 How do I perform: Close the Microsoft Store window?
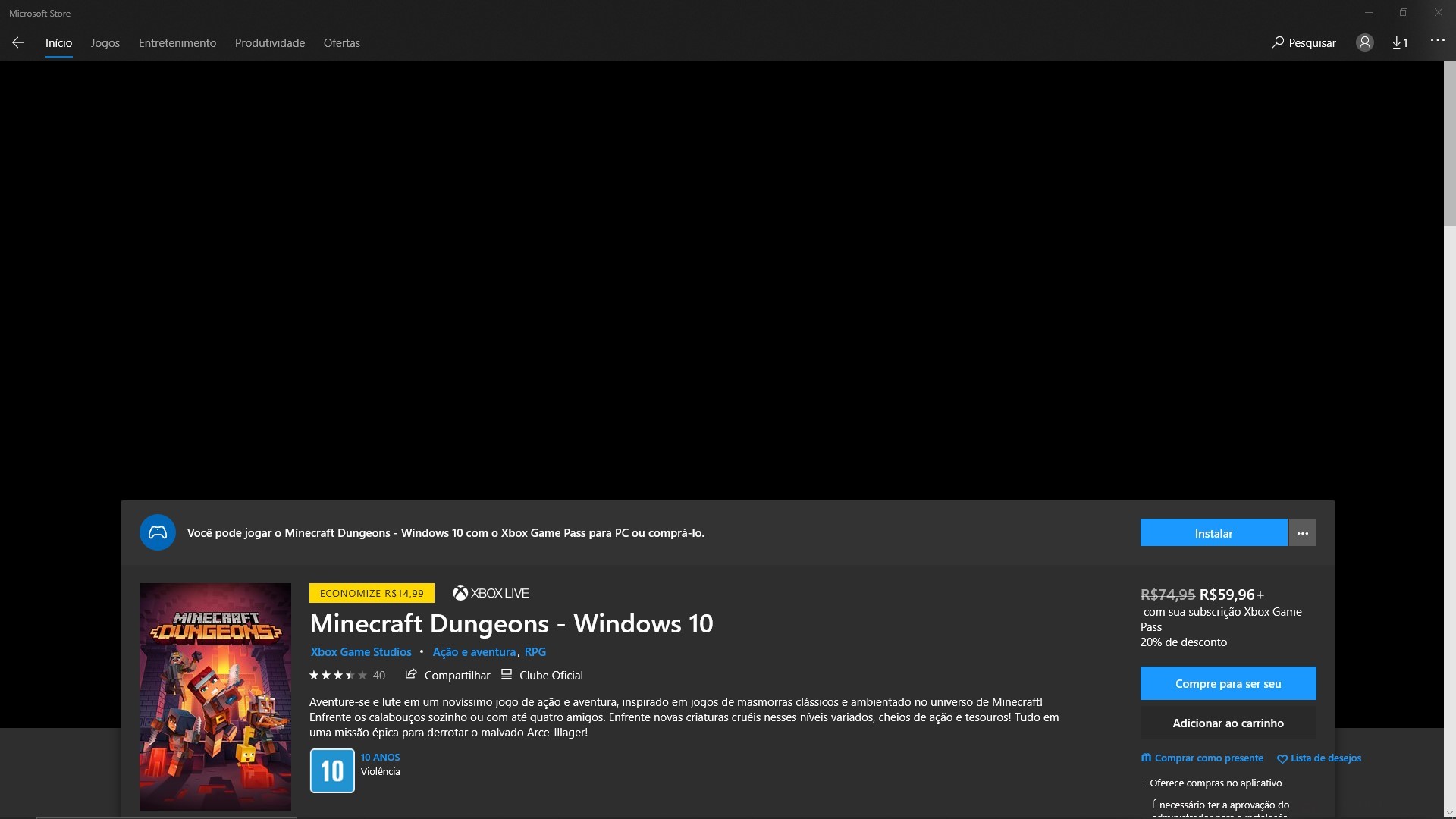(1439, 13)
